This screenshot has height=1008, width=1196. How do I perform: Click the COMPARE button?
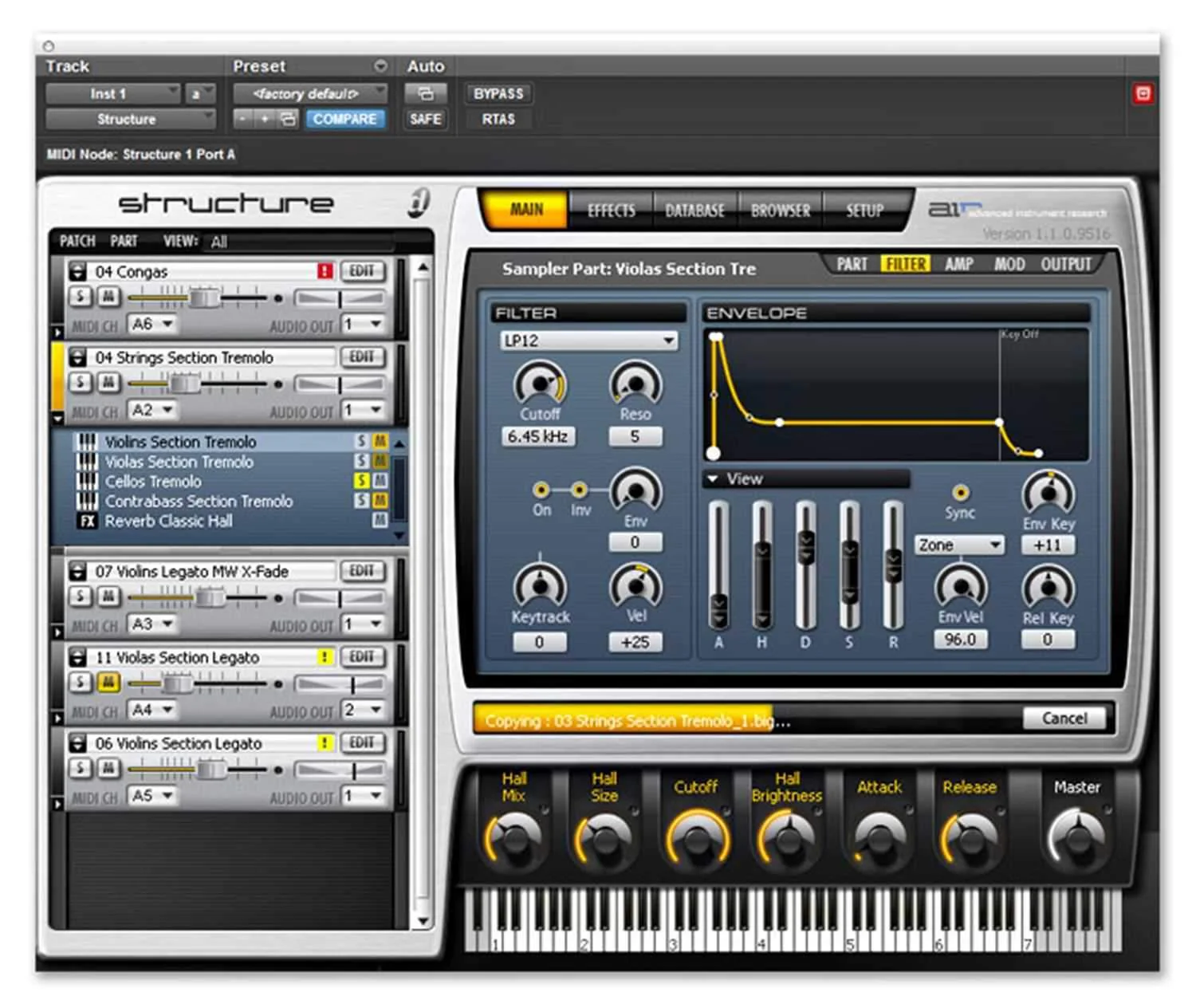pyautogui.click(x=344, y=119)
